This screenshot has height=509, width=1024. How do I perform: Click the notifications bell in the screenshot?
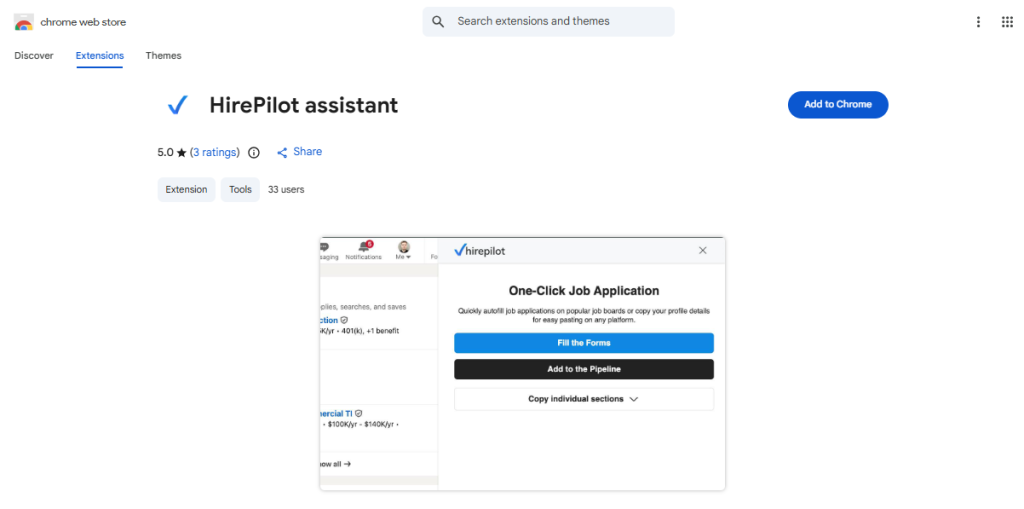pyautogui.click(x=364, y=246)
